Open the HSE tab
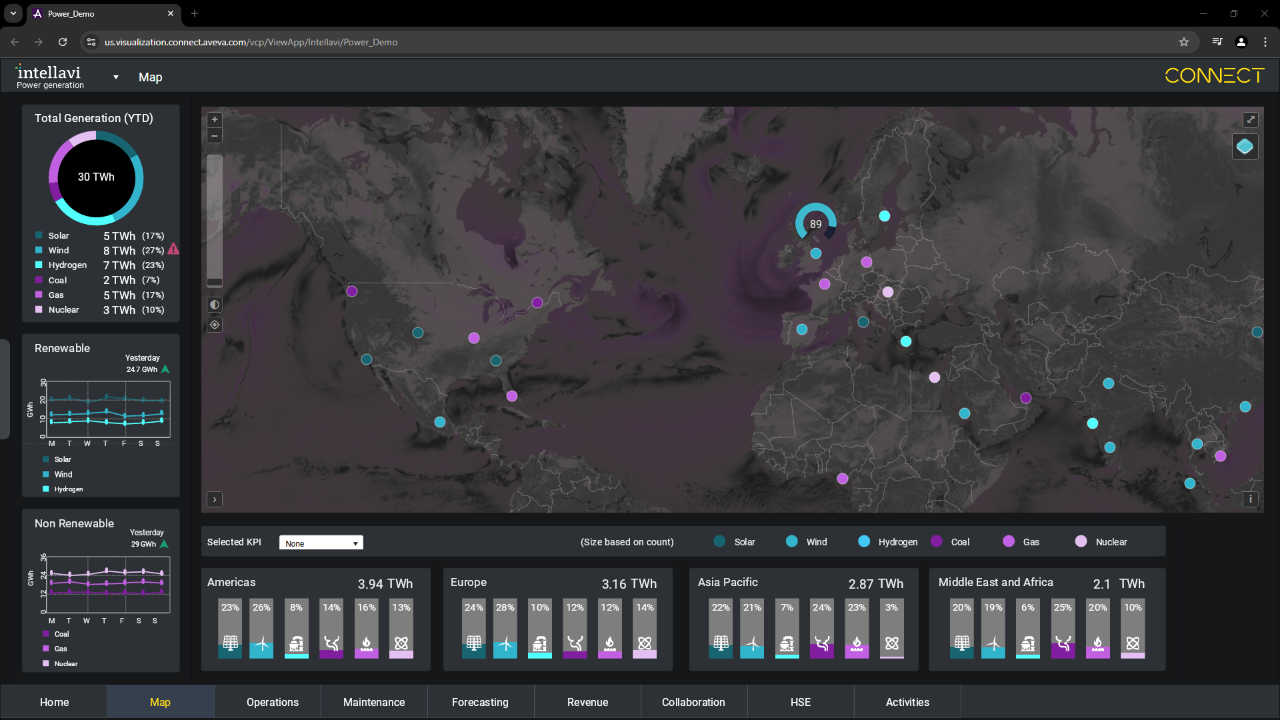The width and height of the screenshot is (1280, 720). tap(800, 702)
